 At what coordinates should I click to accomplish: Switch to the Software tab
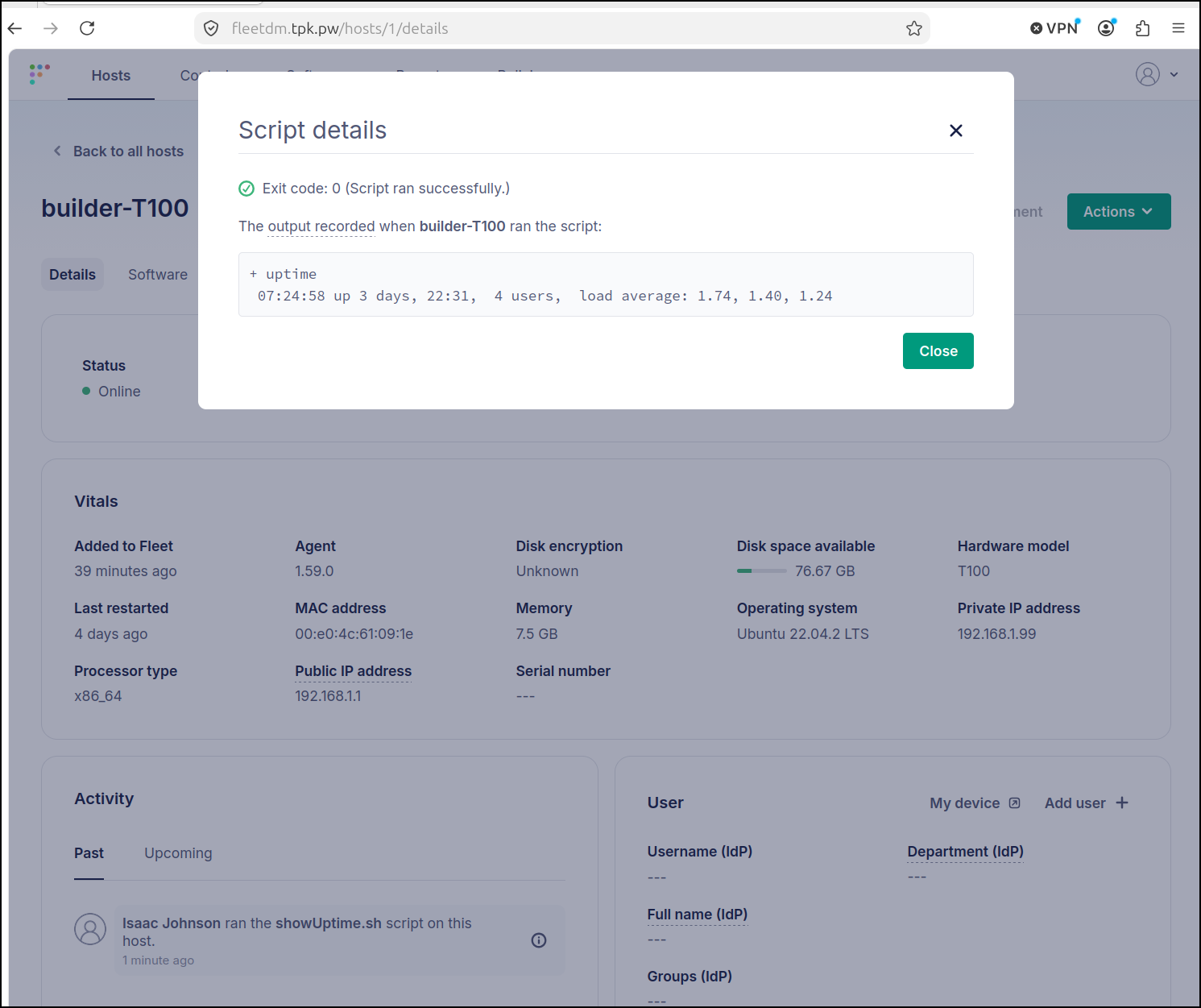point(158,275)
